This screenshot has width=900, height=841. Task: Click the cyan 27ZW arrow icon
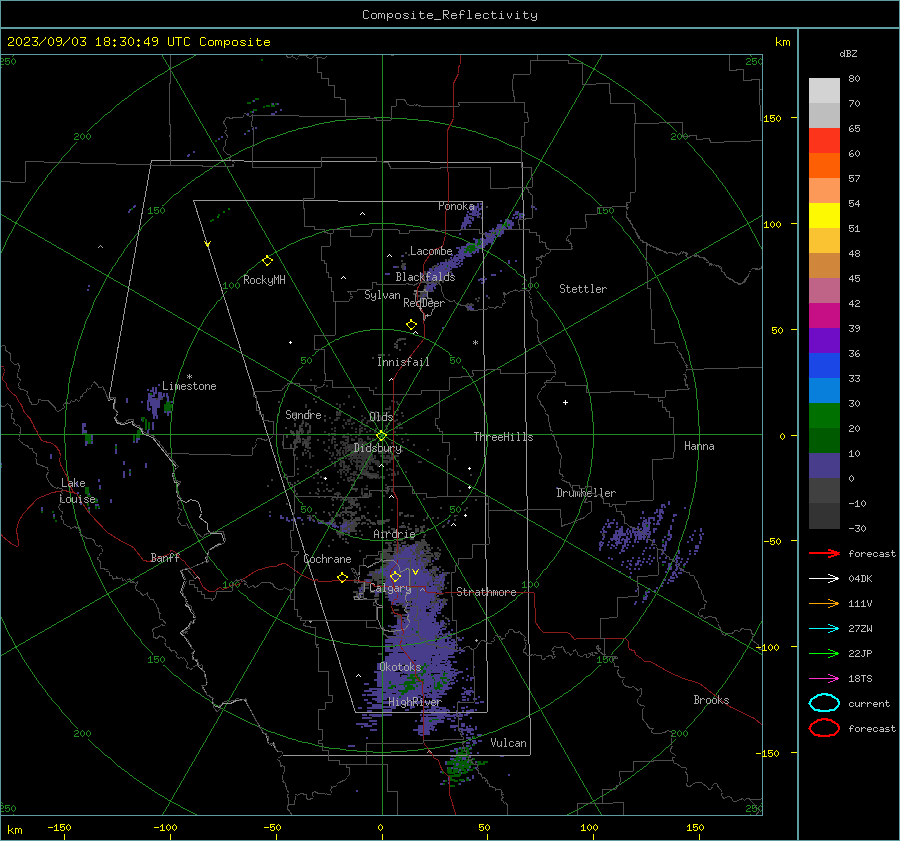[824, 629]
